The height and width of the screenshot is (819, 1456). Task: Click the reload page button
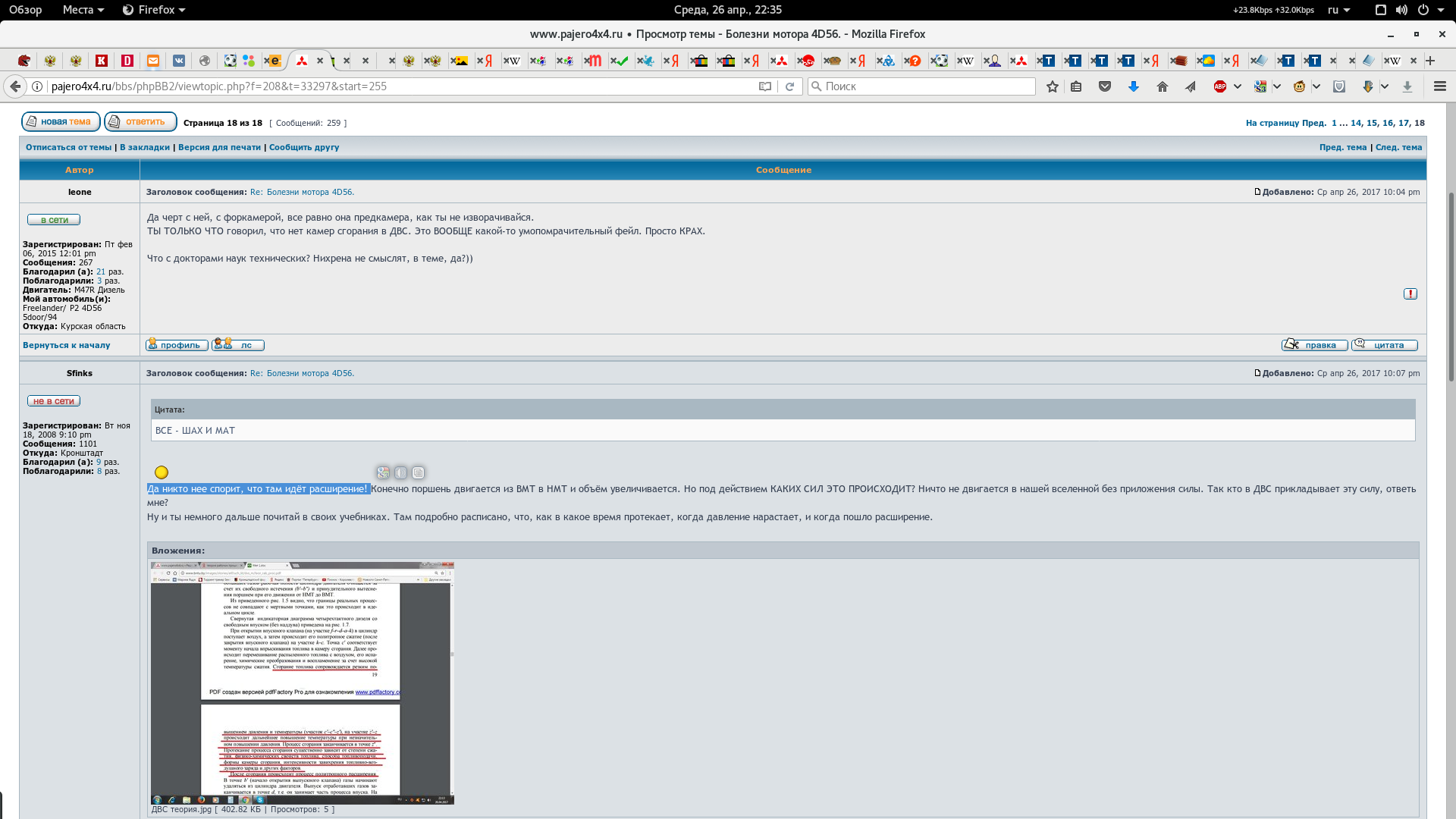pos(789,86)
